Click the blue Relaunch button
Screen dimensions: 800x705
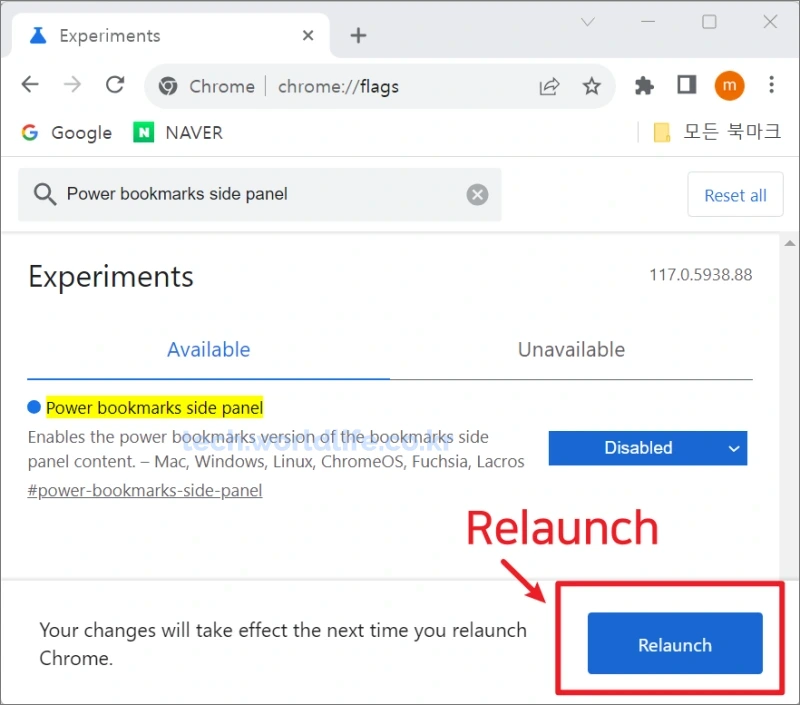coord(675,643)
